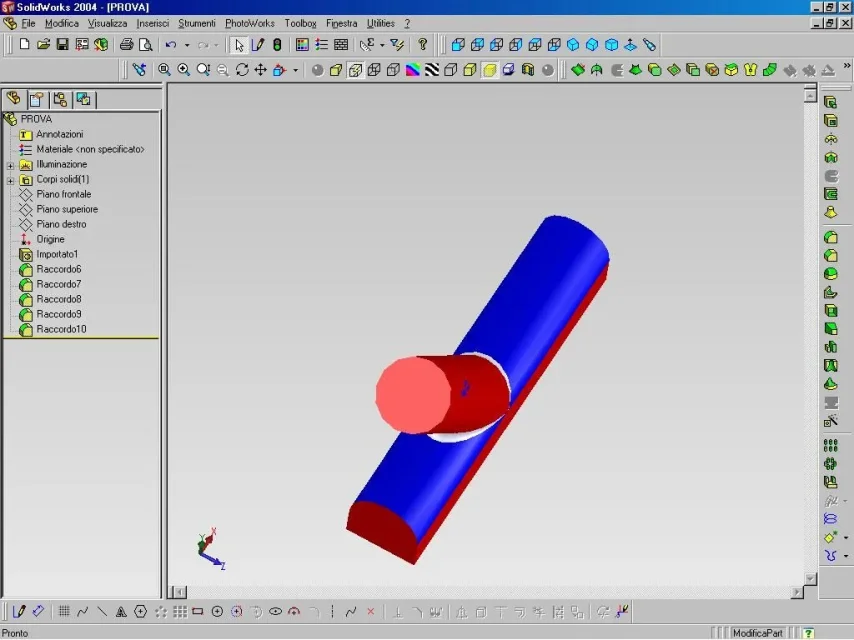This screenshot has width=854, height=640.
Task: Select the Pan view tool
Action: tap(261, 70)
